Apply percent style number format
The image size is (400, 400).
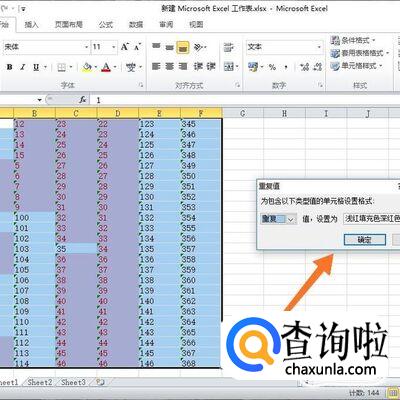272,67
